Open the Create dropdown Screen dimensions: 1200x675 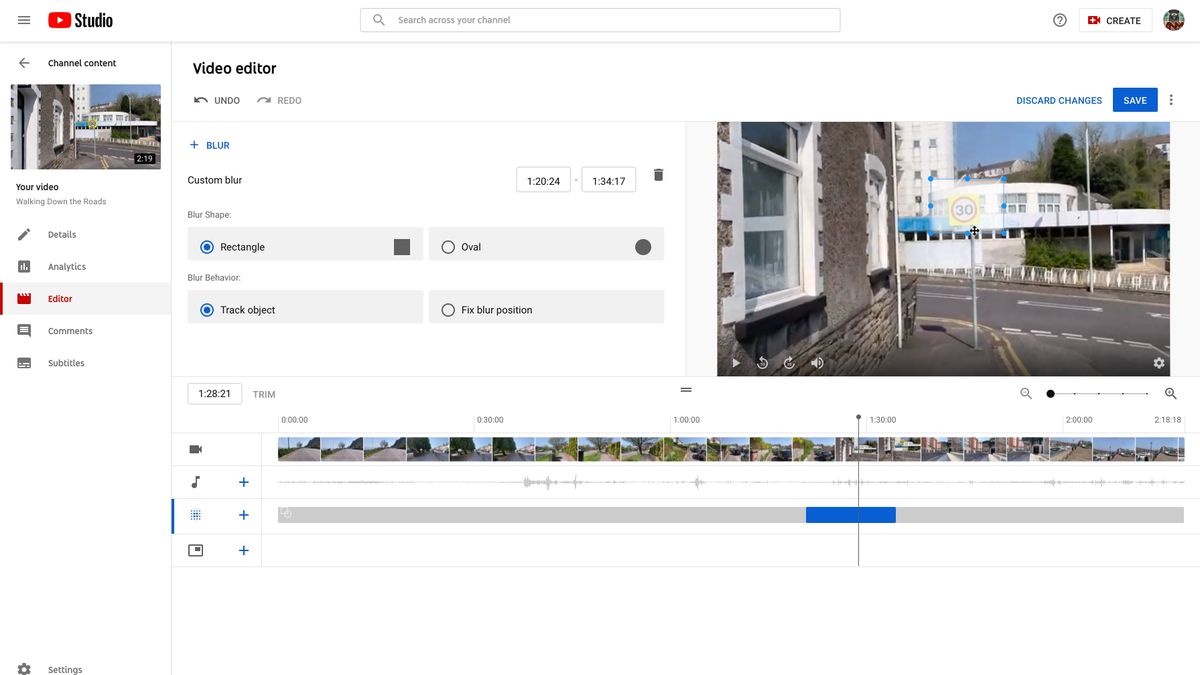[x=1114, y=19]
